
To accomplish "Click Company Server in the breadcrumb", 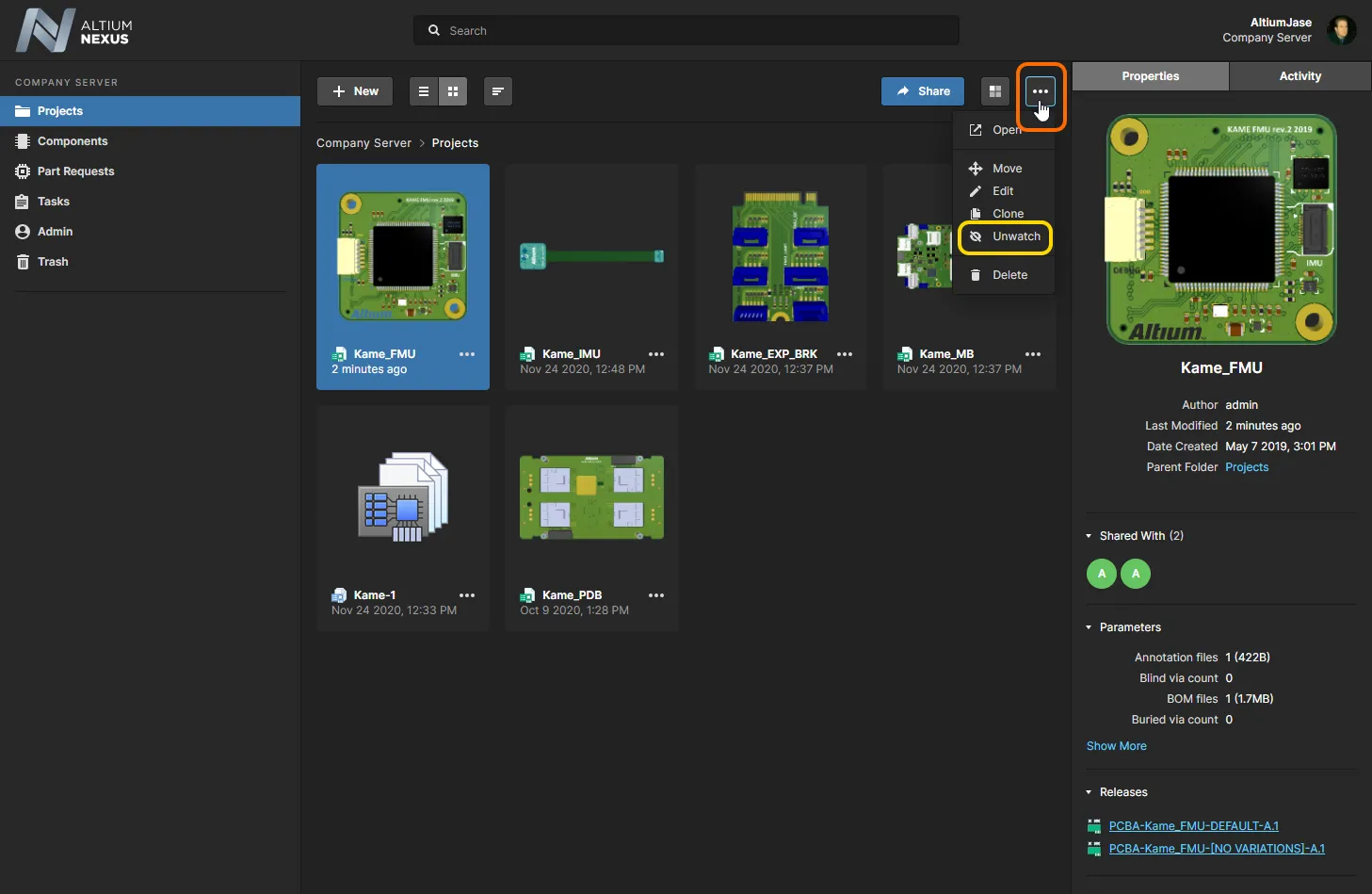I will click(363, 143).
